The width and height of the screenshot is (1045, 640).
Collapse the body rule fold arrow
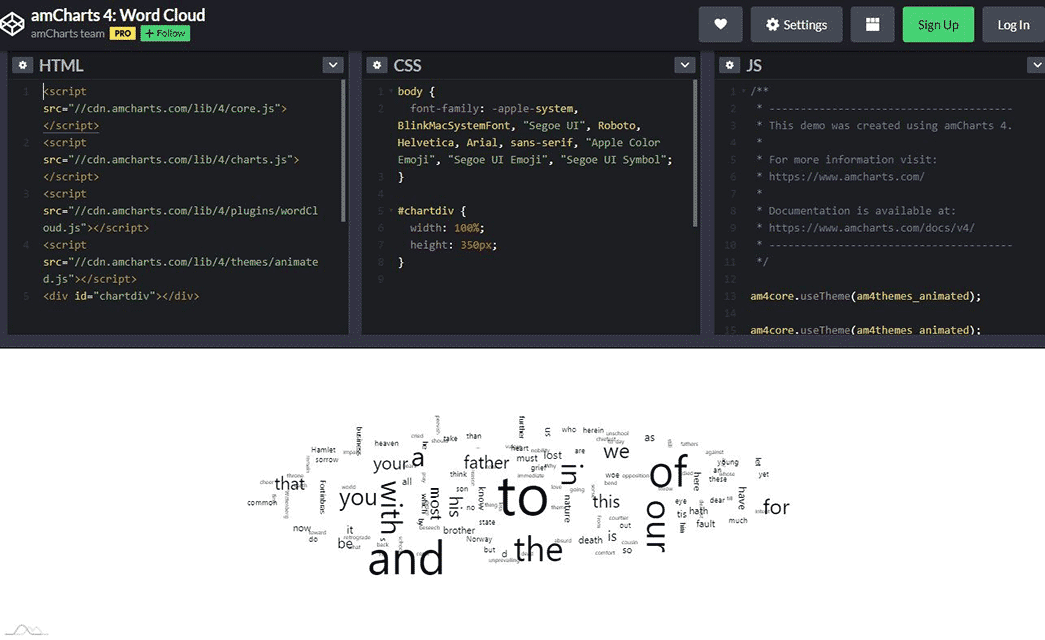coord(391,91)
